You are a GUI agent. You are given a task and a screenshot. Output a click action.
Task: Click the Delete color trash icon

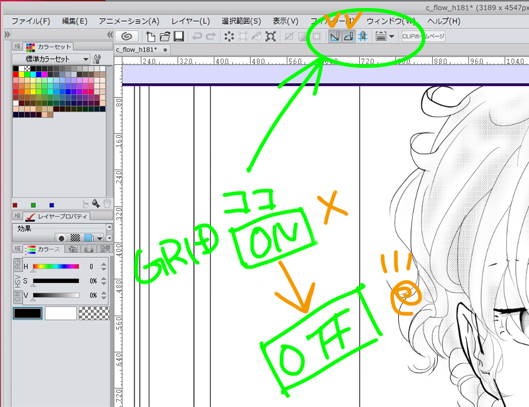click(107, 204)
